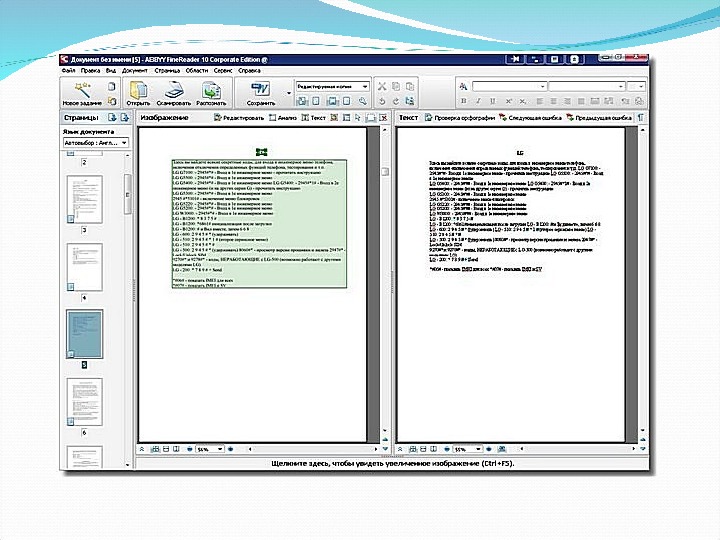The width and height of the screenshot is (720, 540).
Task: Toggle Subscript formatting
Action: coord(523,101)
